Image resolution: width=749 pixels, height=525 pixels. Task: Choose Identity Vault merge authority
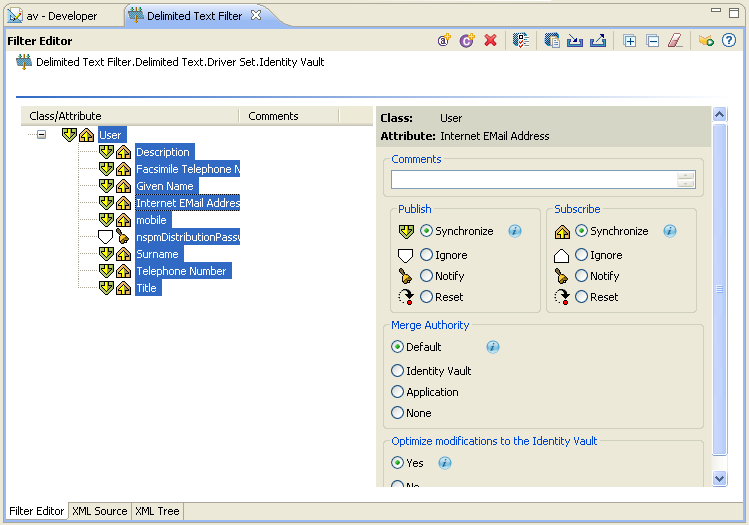(x=398, y=371)
